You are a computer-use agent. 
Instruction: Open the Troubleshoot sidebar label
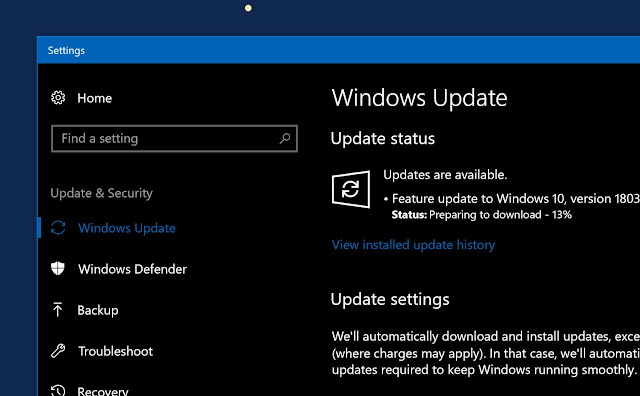pyautogui.click(x=116, y=351)
